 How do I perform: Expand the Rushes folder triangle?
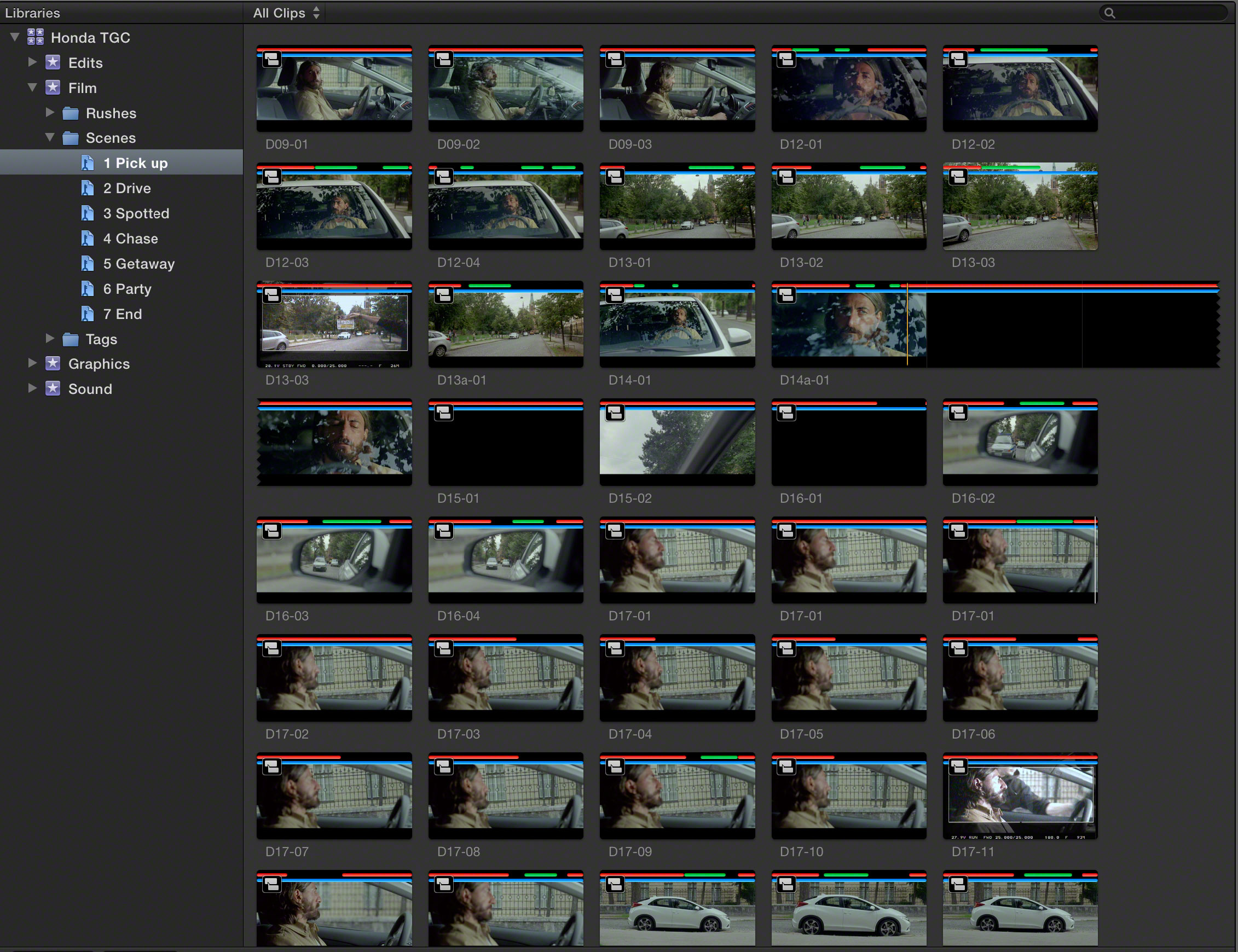click(x=50, y=112)
